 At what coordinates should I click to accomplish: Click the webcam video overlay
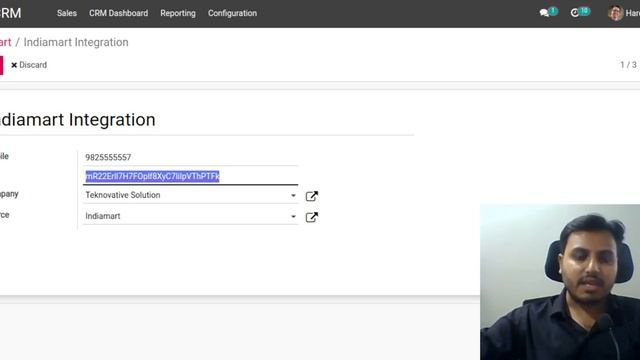coord(560,282)
